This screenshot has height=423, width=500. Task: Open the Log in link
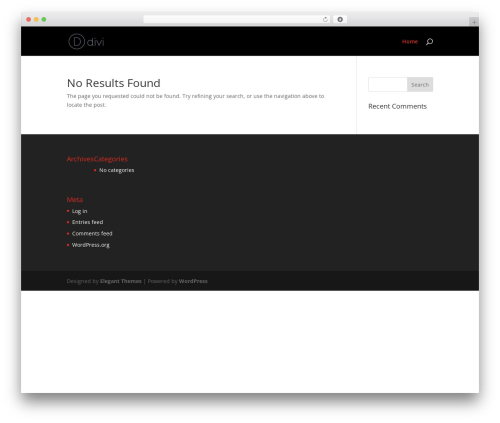[x=79, y=211]
